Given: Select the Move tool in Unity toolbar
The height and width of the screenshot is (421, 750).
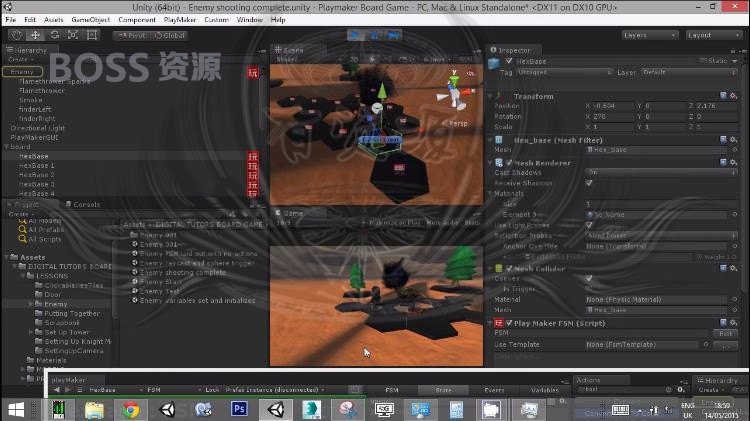Looking at the screenshot, I should coord(35,35).
